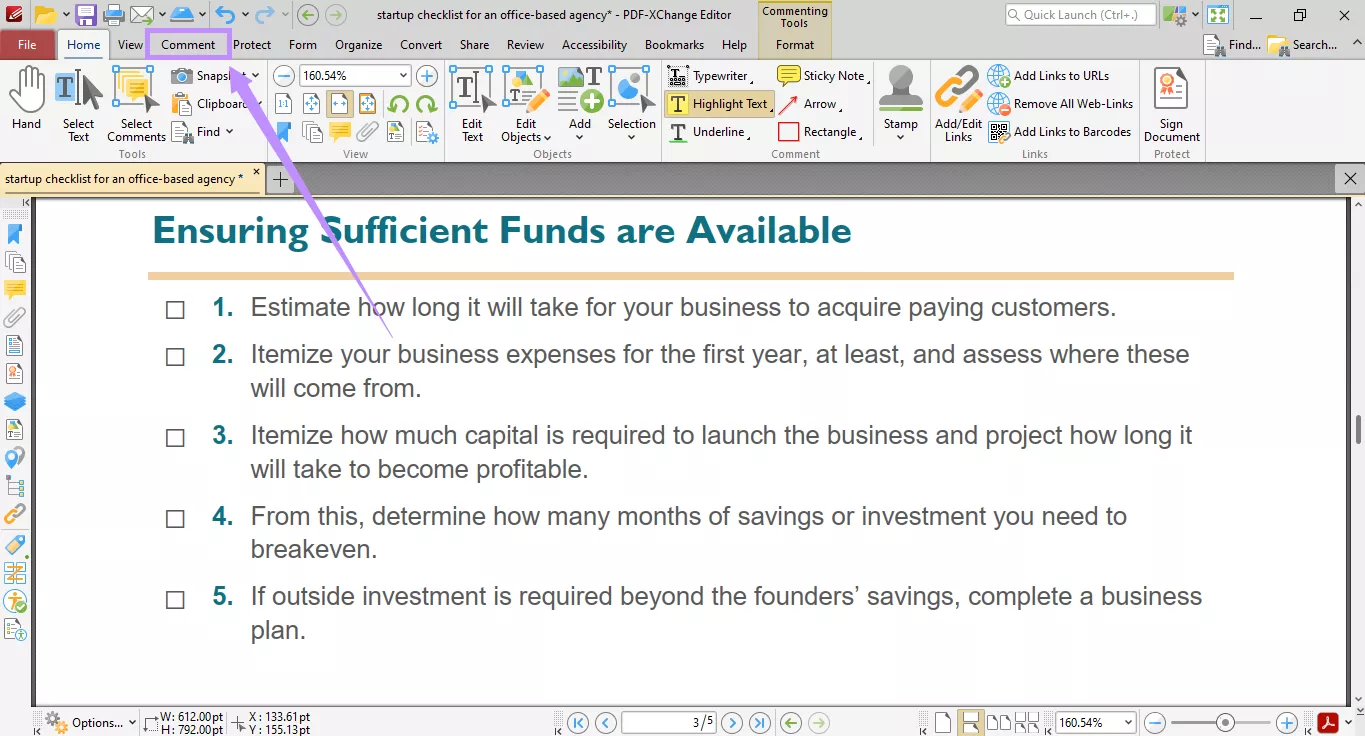Click the File menu button
The width and height of the screenshot is (1365, 736).
pyautogui.click(x=27, y=45)
